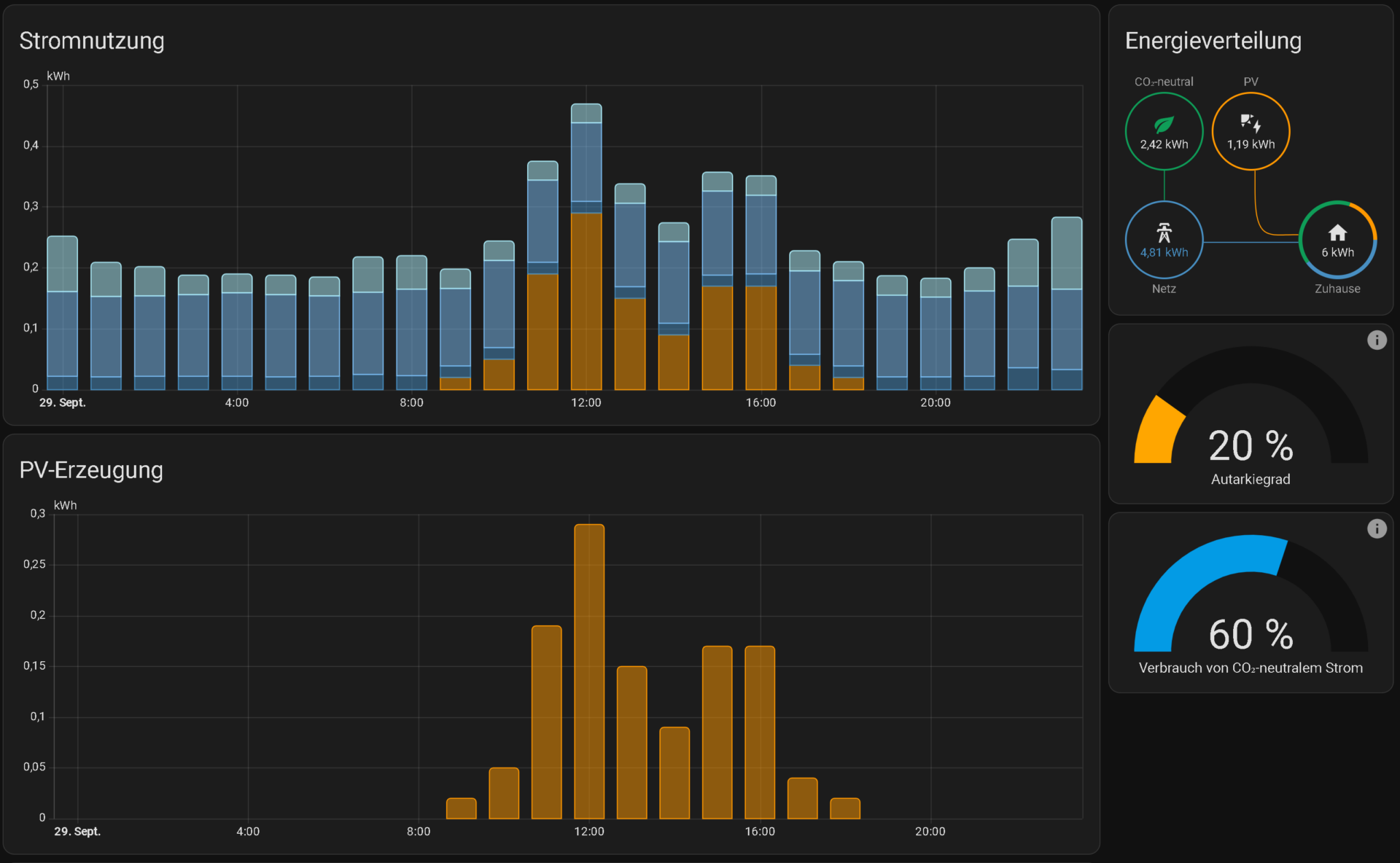Click the 6 kWh Zuhause value
The height and width of the screenshot is (863, 1400).
(x=1337, y=253)
